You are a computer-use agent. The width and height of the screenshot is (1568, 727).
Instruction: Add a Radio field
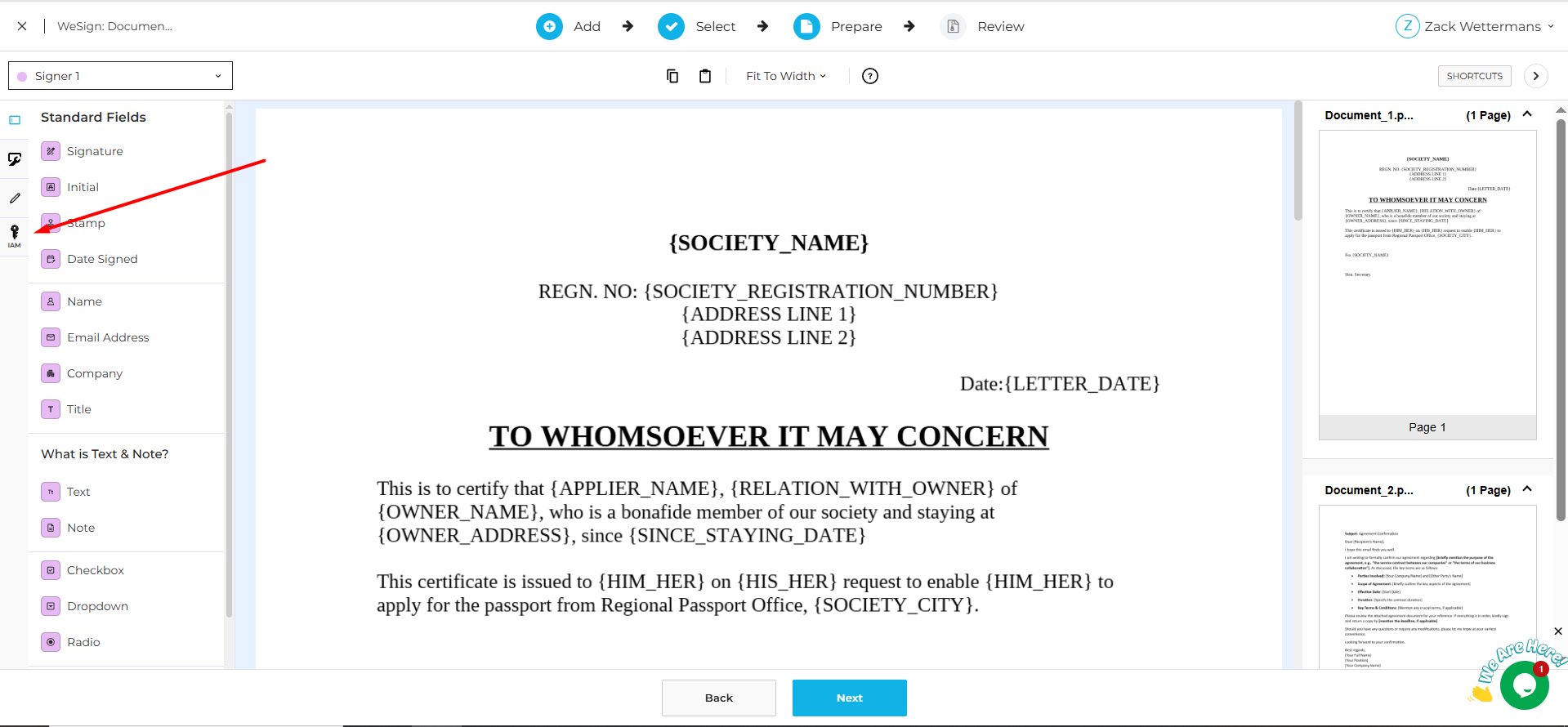pyautogui.click(x=83, y=642)
